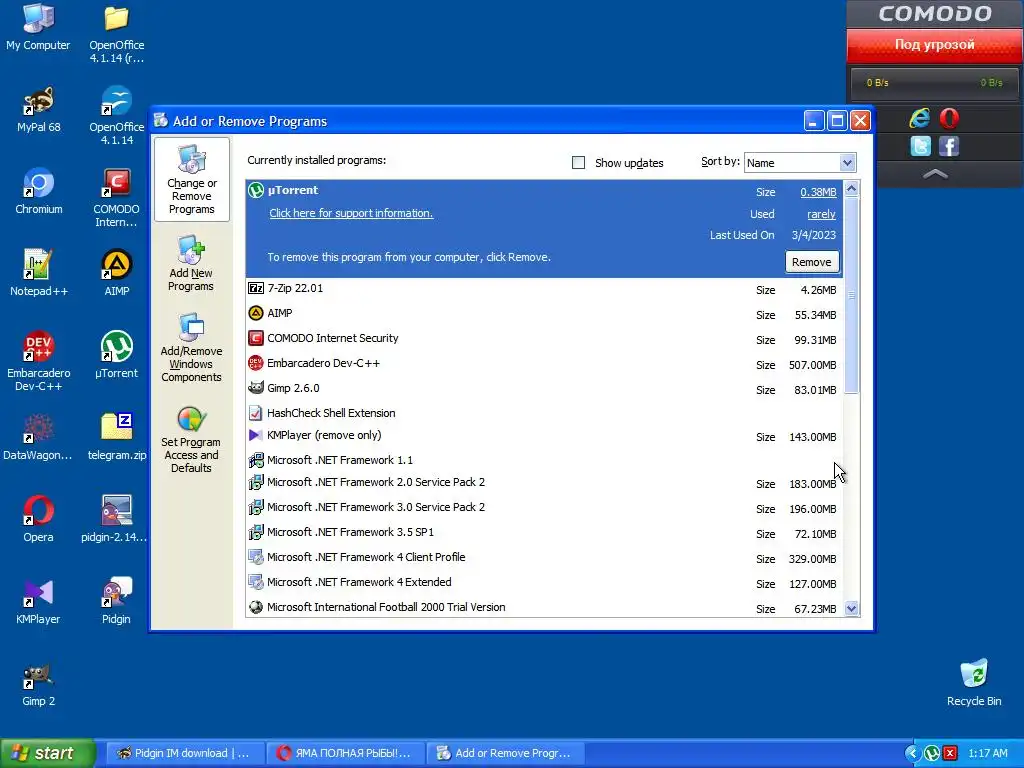Click Gimp 2 desktop shortcut

[x=39, y=683]
